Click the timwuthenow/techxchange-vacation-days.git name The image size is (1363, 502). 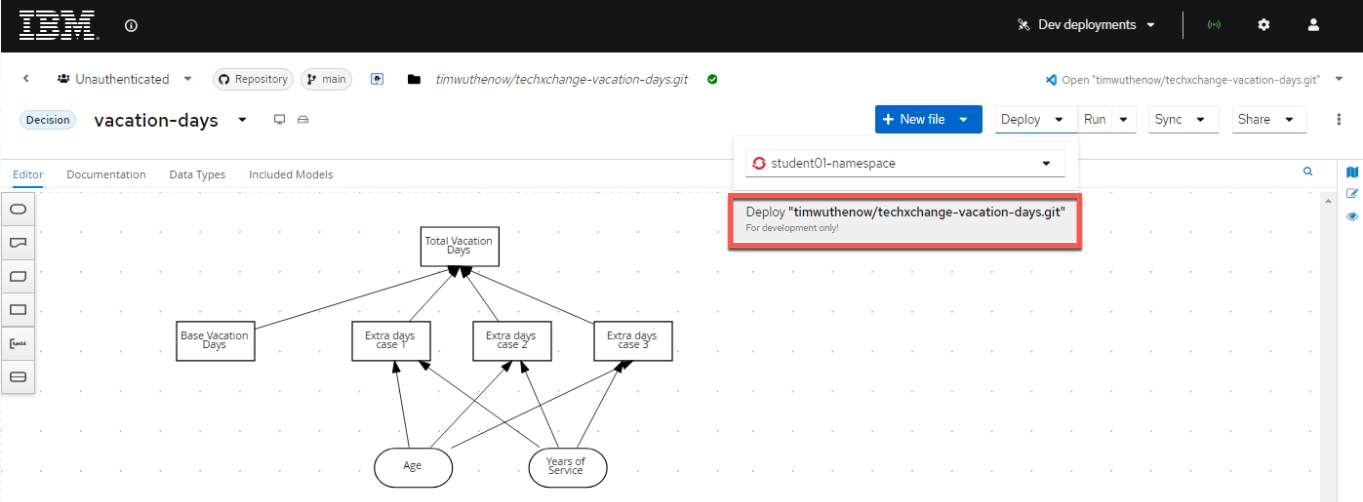pos(562,79)
